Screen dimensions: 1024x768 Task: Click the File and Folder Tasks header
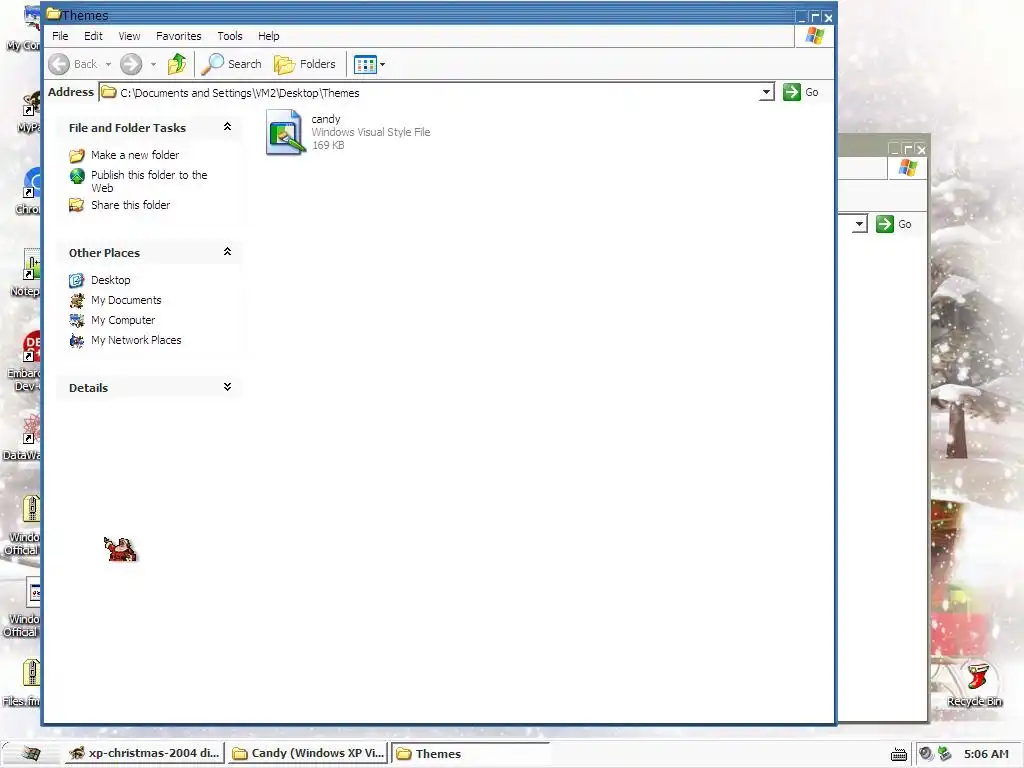[x=127, y=128]
